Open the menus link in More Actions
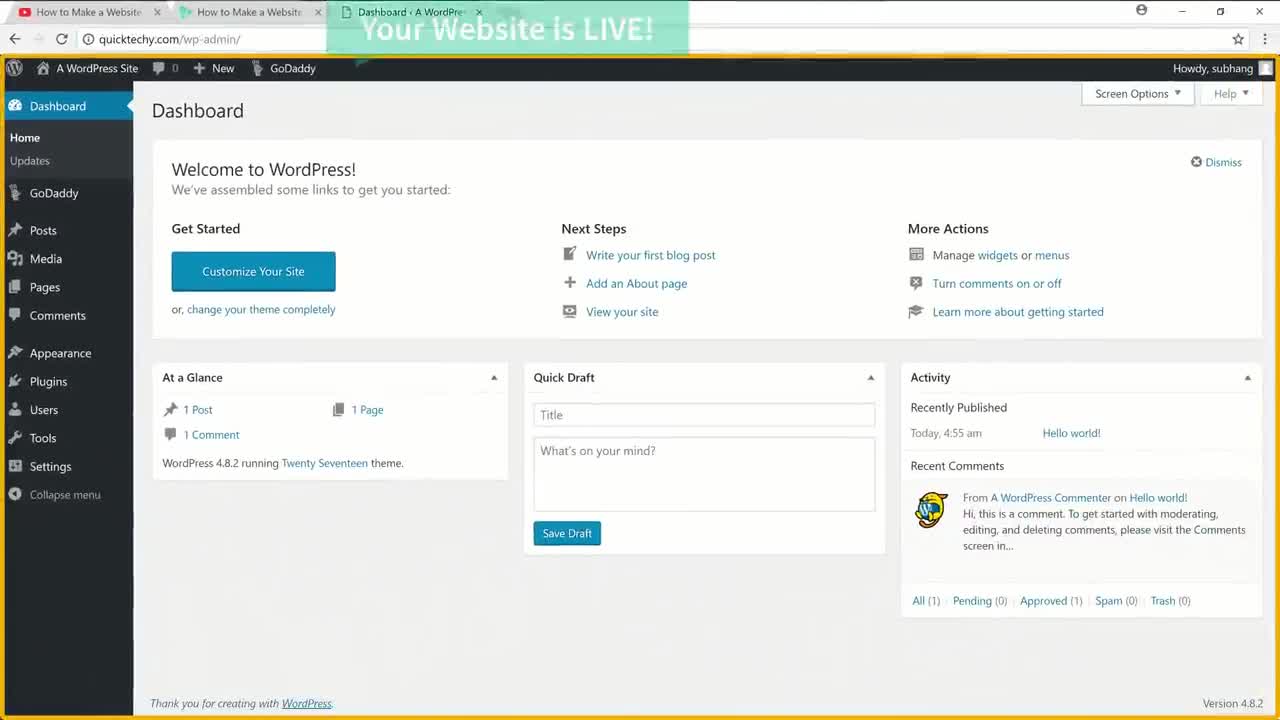Image resolution: width=1280 pixels, height=720 pixels. pos(1052,255)
